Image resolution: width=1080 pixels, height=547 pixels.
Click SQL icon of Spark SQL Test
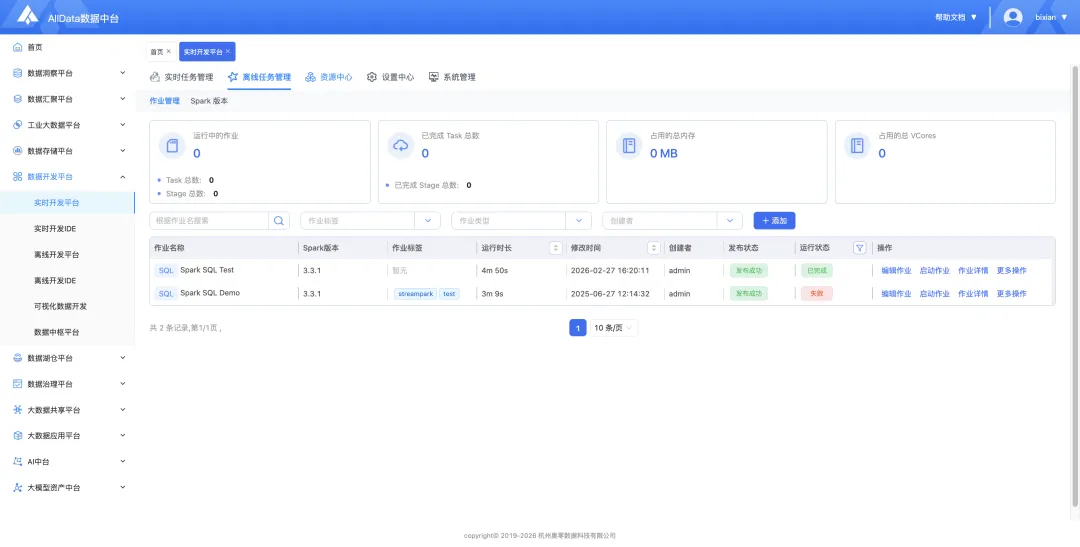(166, 271)
